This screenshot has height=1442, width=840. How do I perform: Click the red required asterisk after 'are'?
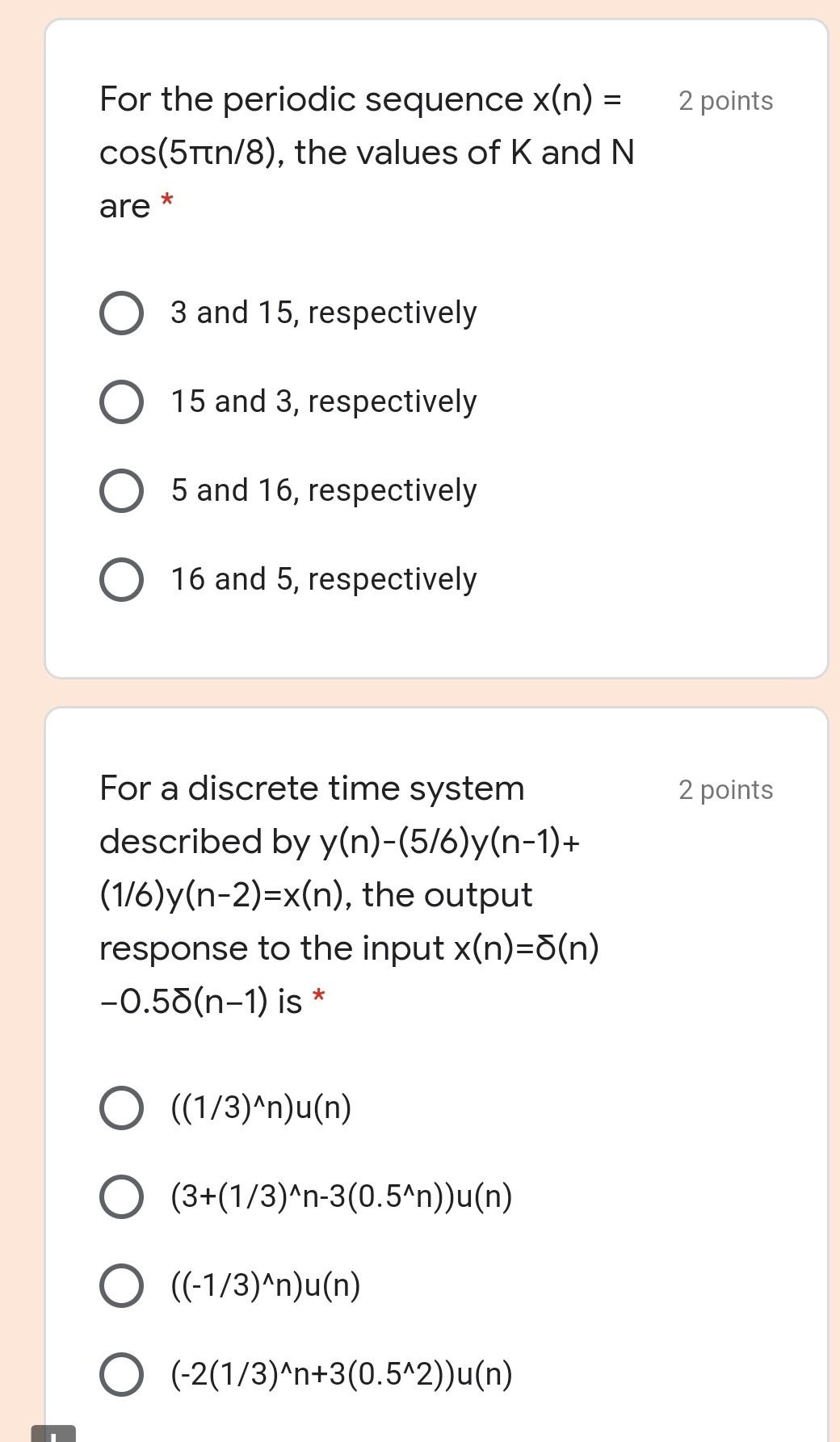point(167,200)
